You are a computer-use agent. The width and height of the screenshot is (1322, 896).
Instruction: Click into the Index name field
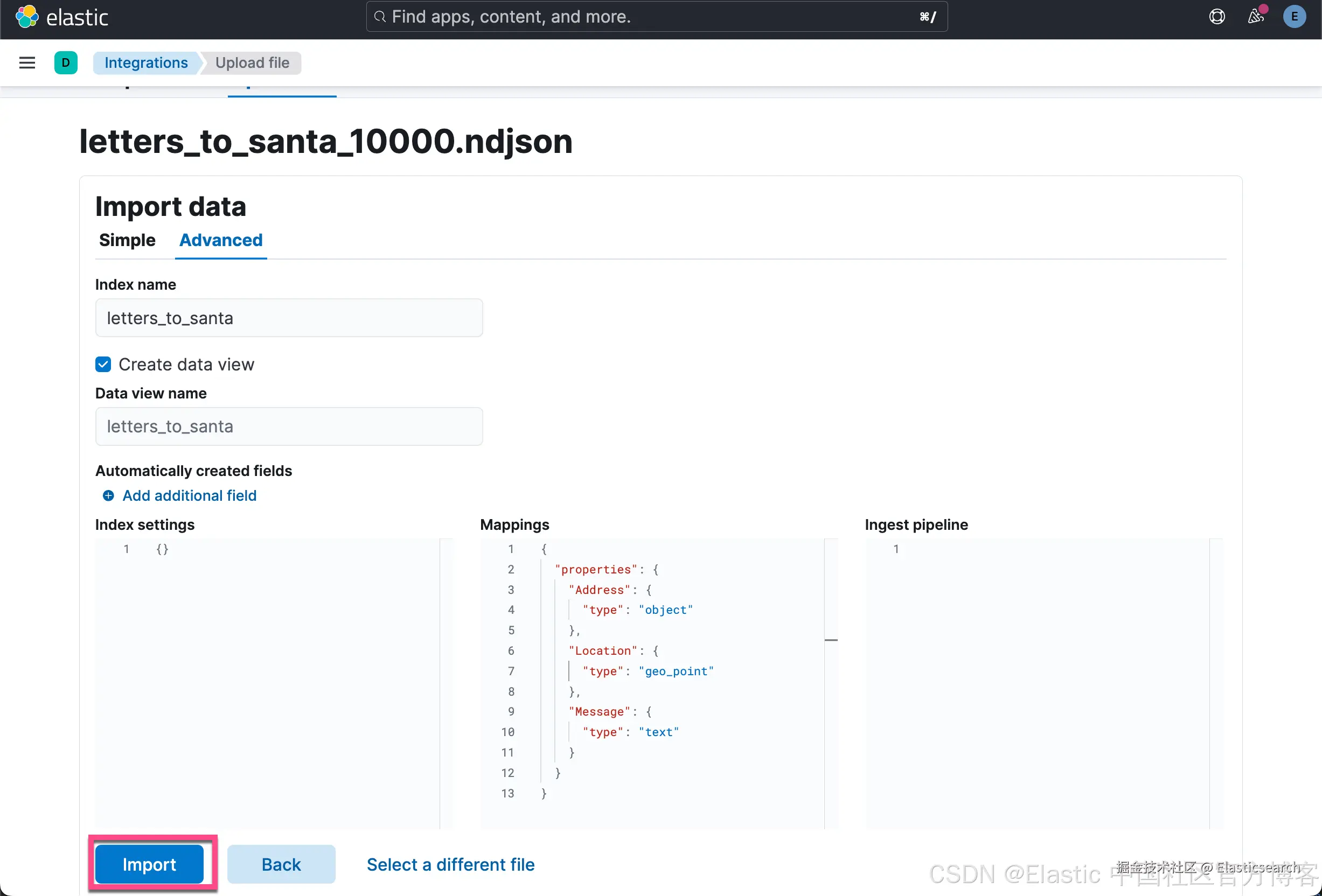point(289,318)
